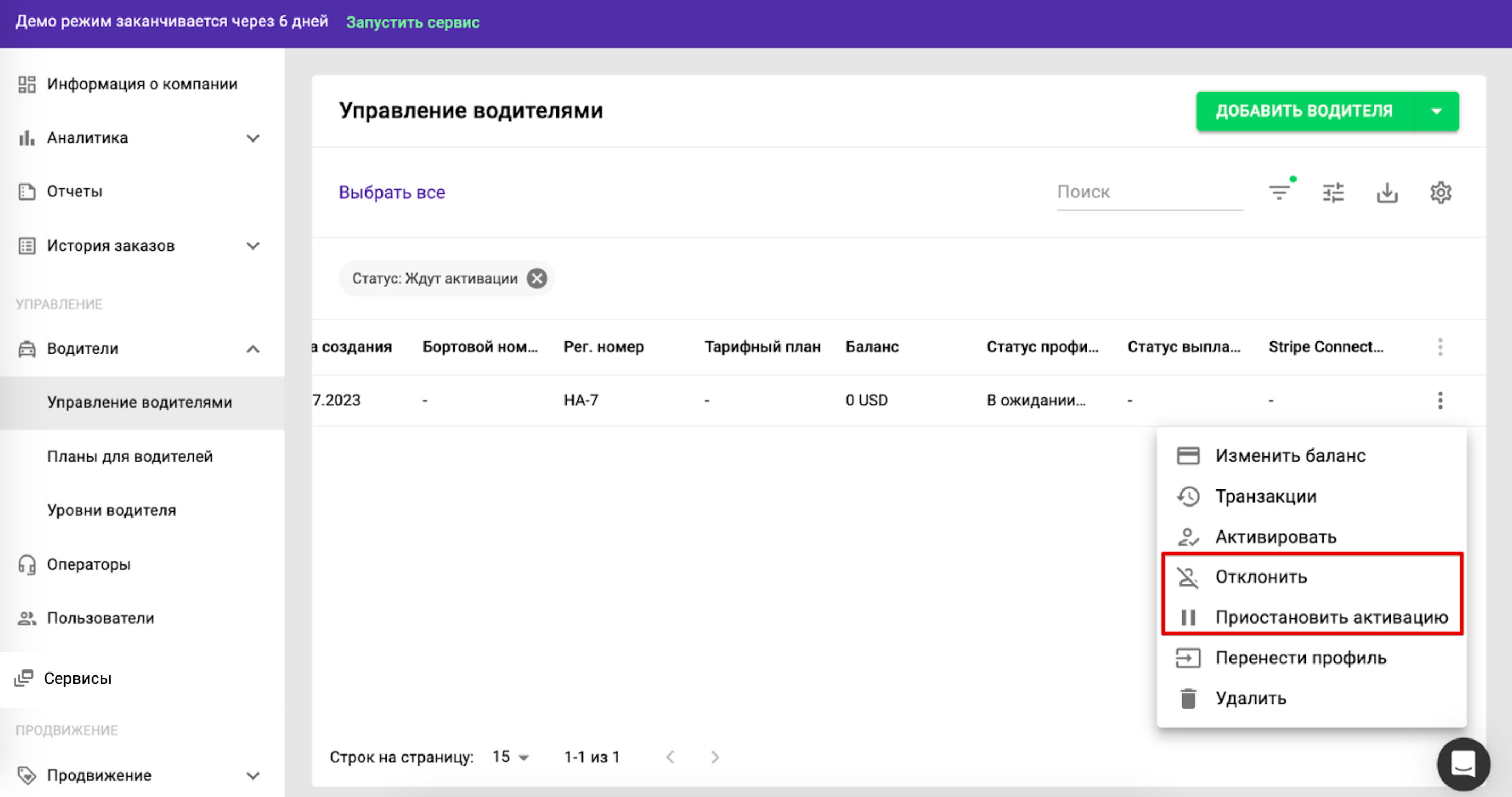The image size is (1512, 797).
Task: Change rows per page dropdown (15)
Action: 511,757
